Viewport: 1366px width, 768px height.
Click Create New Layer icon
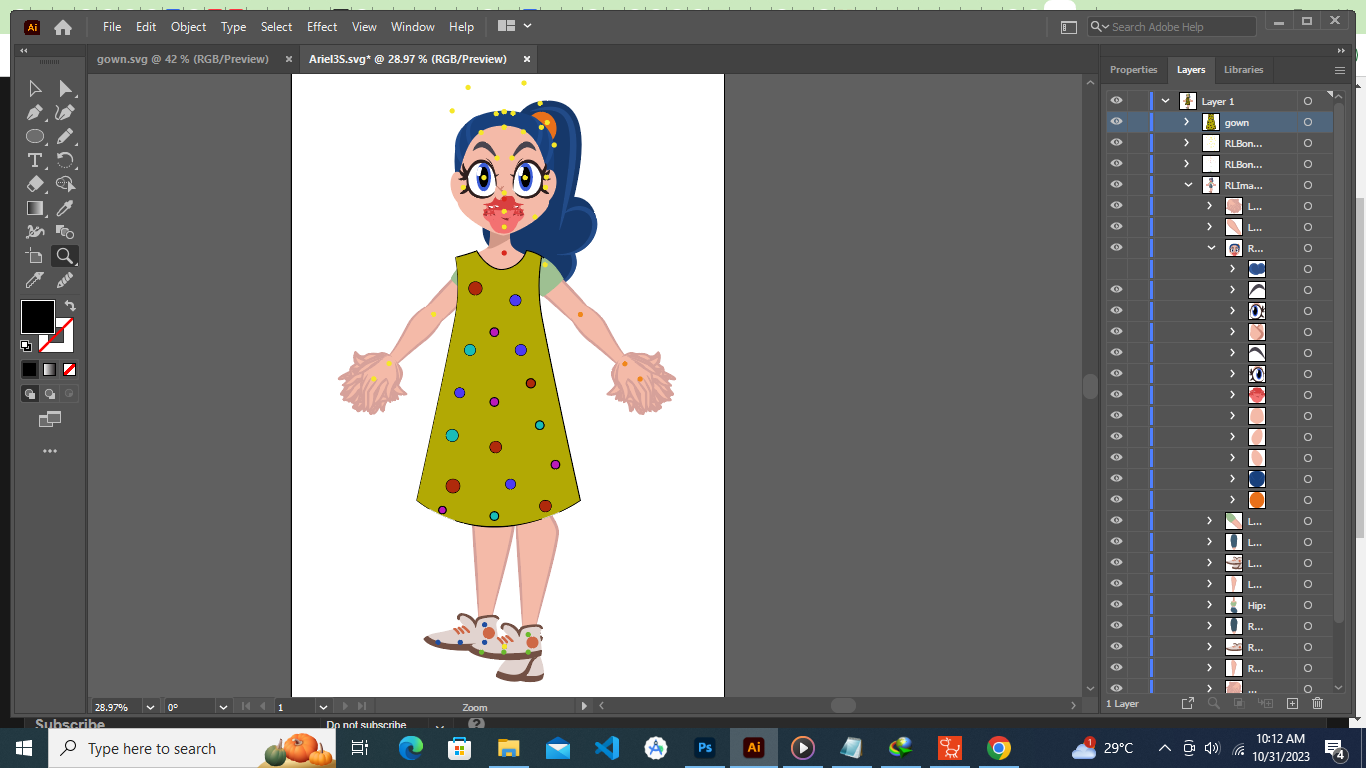[x=1292, y=704]
